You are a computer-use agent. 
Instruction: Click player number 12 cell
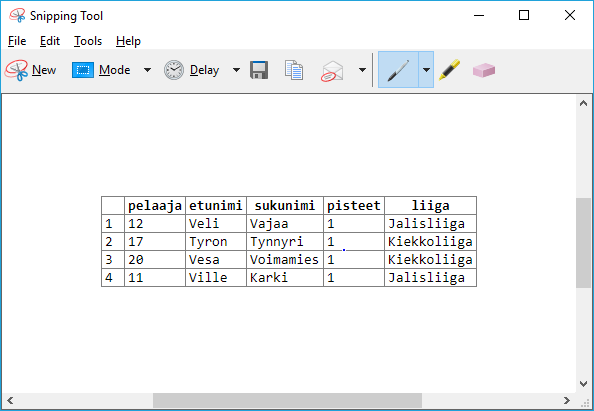tap(155, 223)
